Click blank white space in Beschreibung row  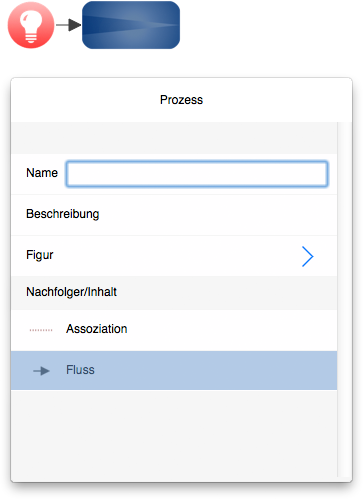[x=217, y=215]
